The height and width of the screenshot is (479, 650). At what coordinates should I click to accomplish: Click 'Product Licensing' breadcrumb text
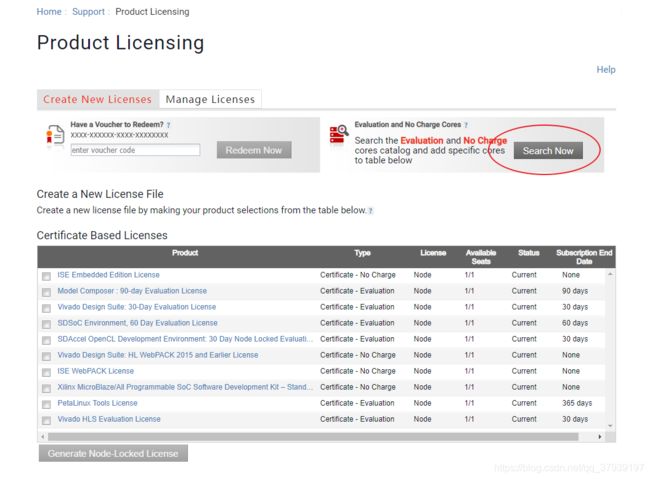tap(152, 12)
